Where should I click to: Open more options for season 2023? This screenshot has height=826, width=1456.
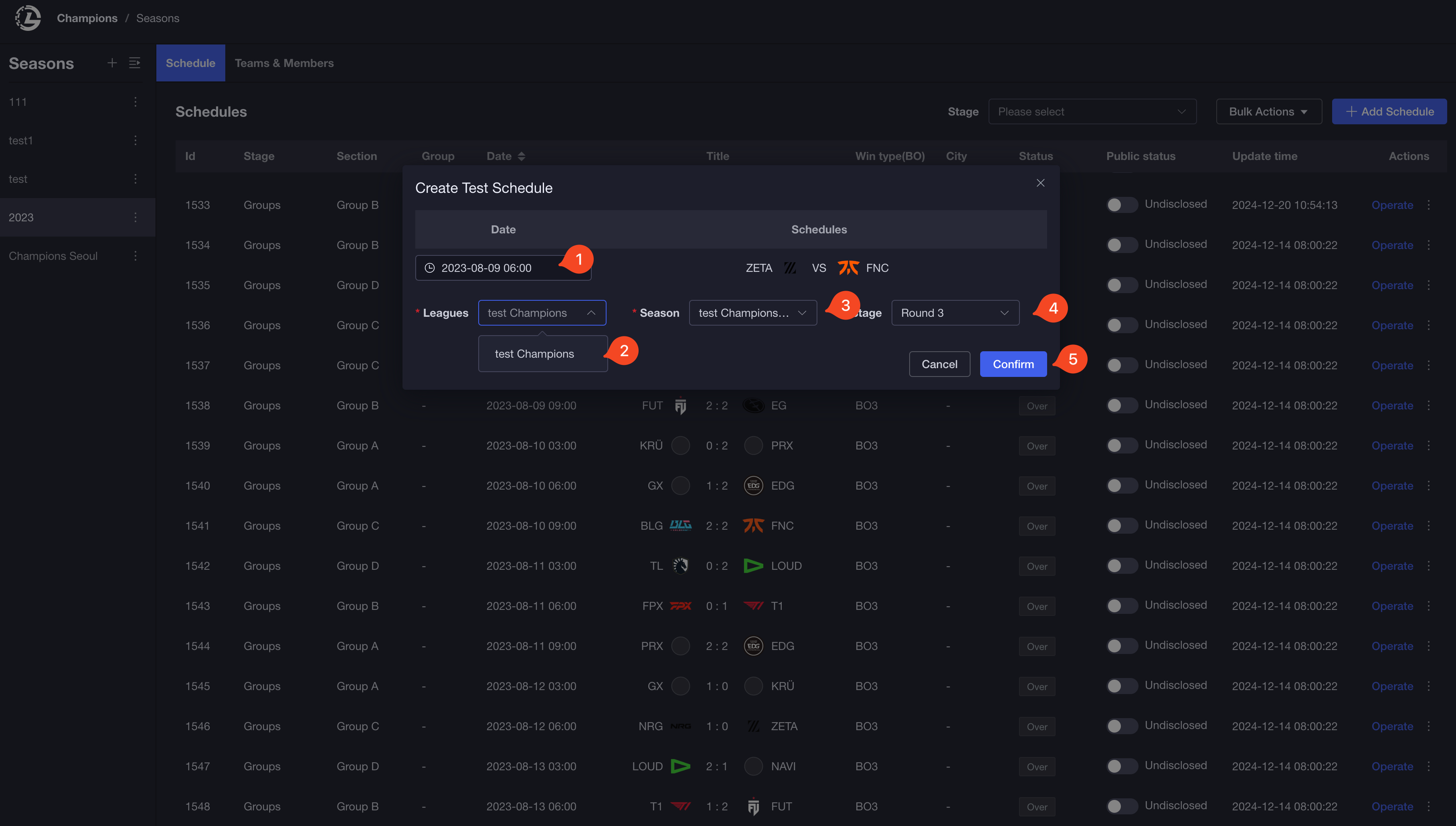[135, 217]
